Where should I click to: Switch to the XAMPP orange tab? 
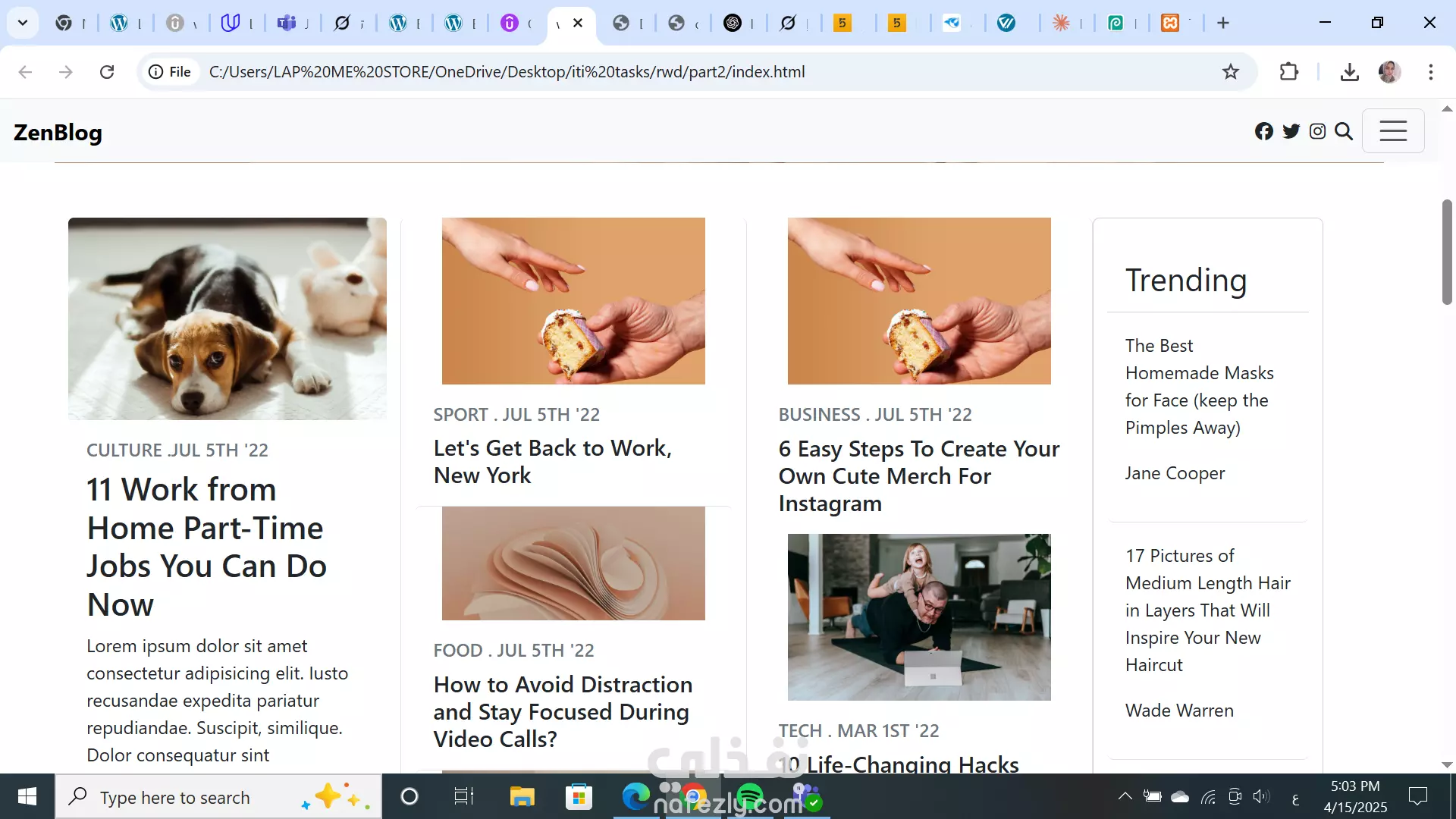[1170, 23]
